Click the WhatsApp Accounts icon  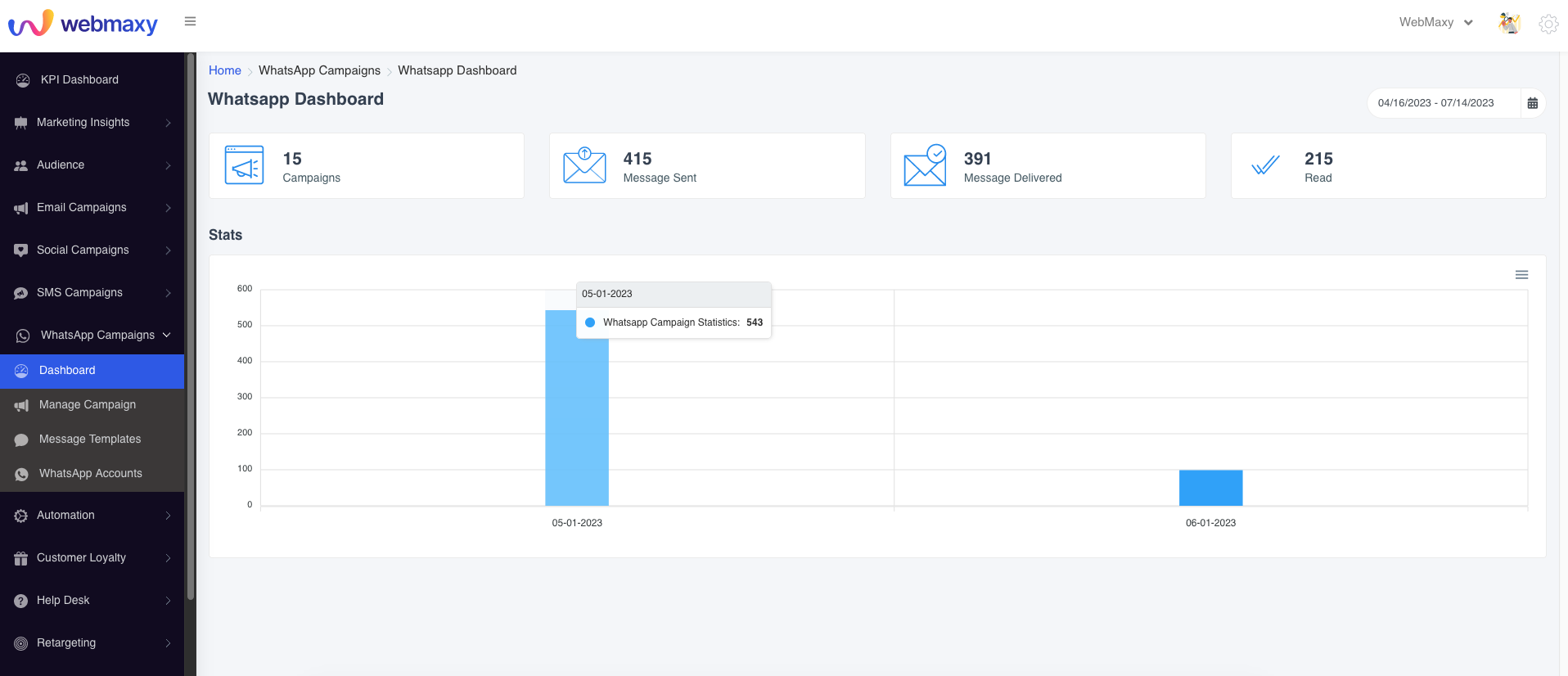pyautogui.click(x=21, y=474)
